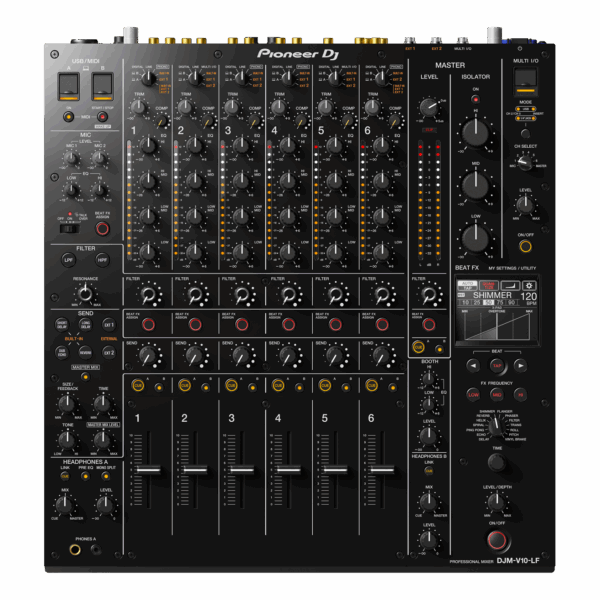Hit channel 2 CUE button

(184, 385)
